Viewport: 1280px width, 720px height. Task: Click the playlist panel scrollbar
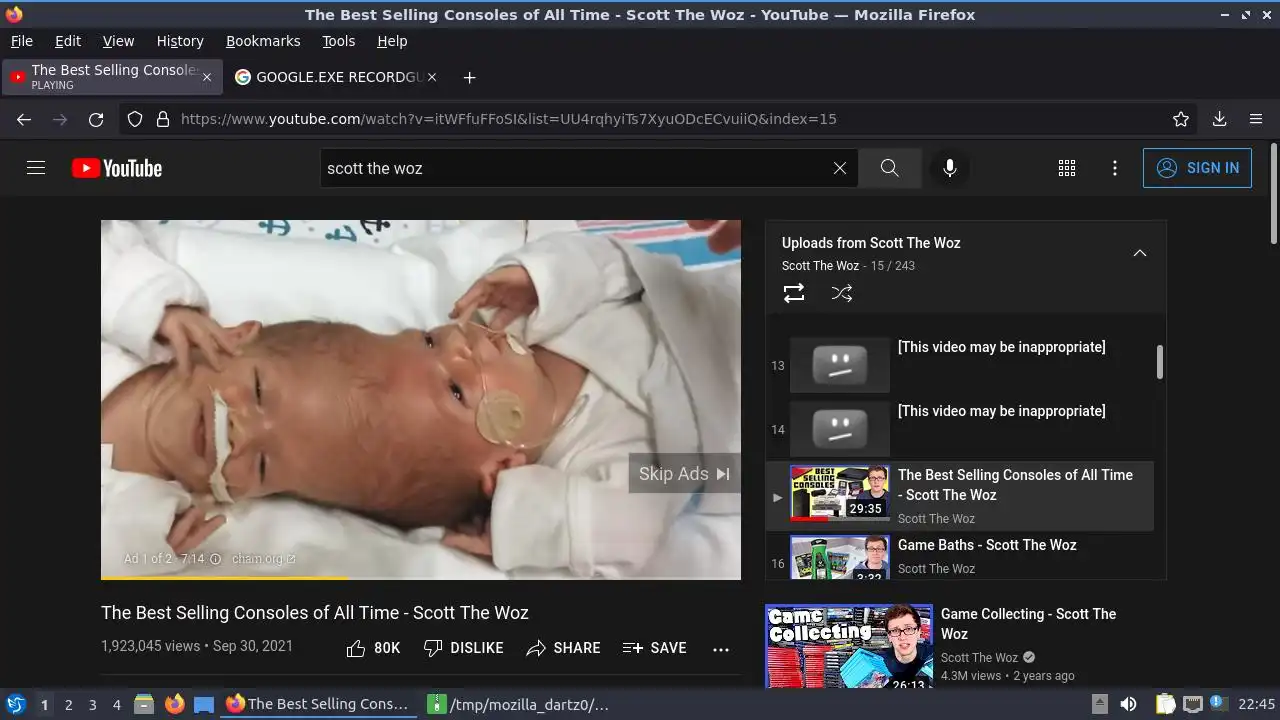tap(1160, 362)
